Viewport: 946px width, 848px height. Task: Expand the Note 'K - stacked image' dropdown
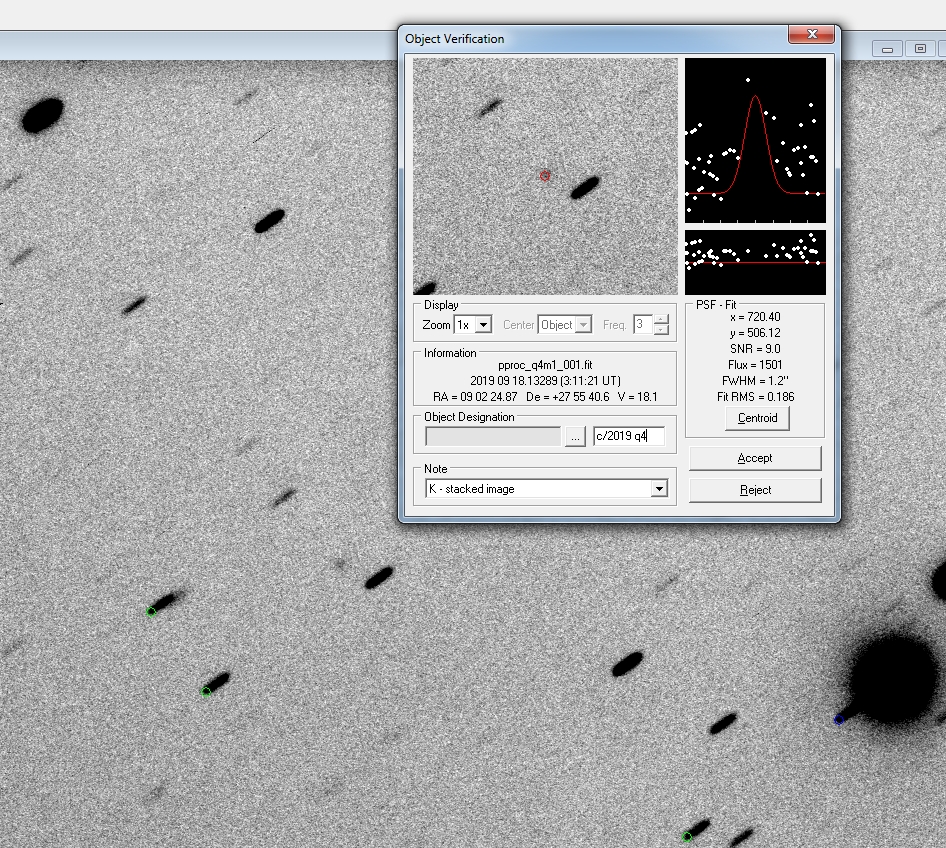(x=659, y=489)
